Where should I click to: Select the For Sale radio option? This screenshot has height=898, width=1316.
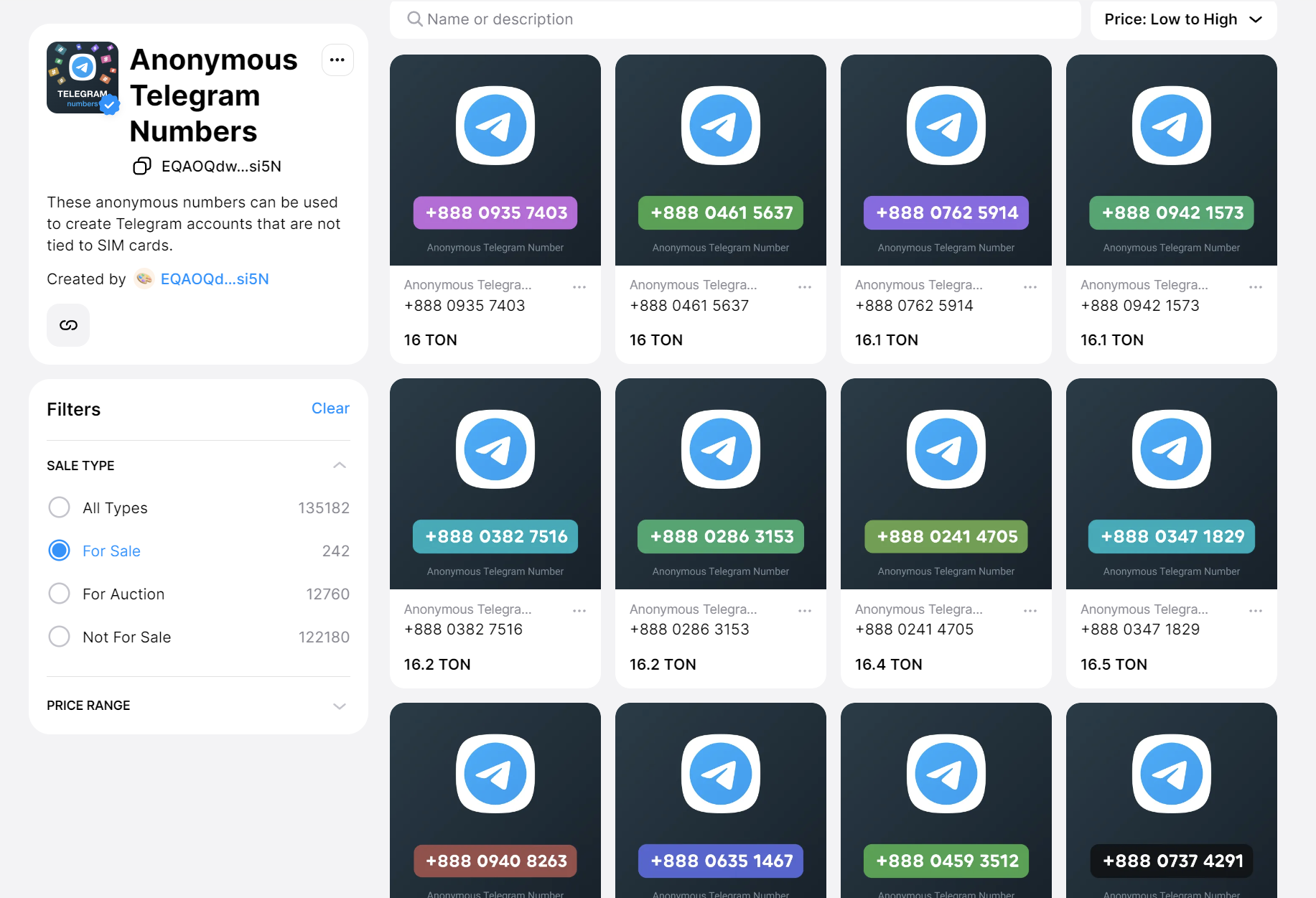click(59, 551)
